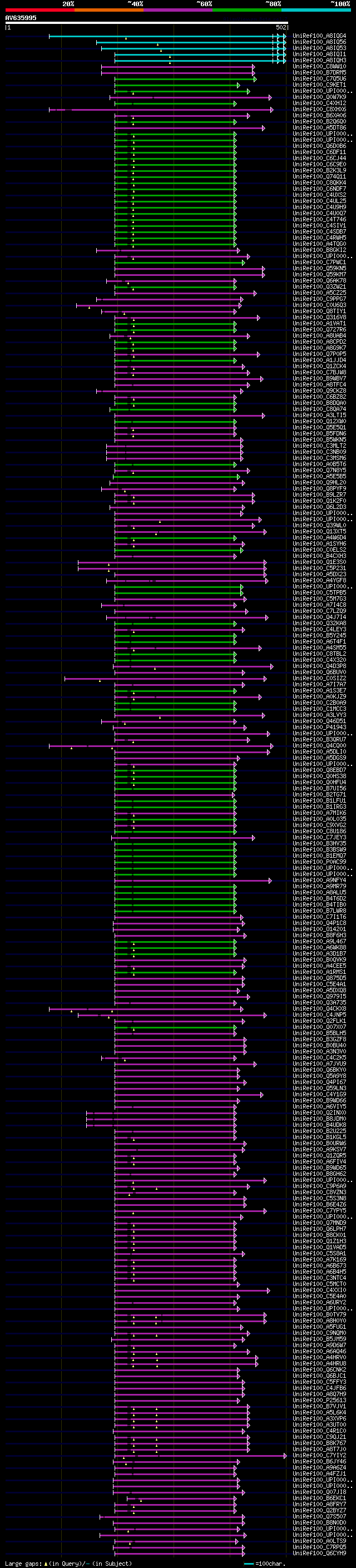Click the green ~80% identity legend segment
Image resolution: width=356 pixels, height=1568 pixels.
[247, 10]
